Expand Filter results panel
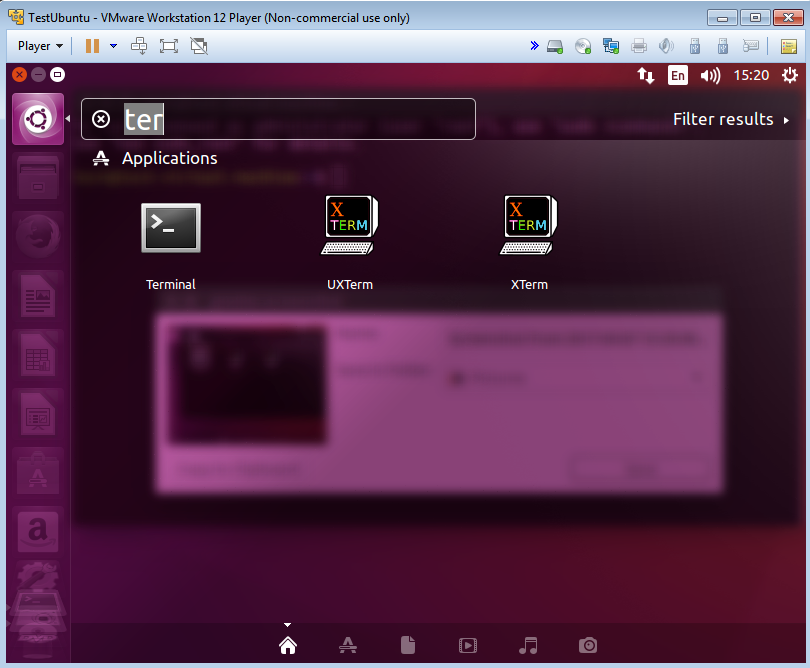Screen dimensions: 810x668 (731, 119)
